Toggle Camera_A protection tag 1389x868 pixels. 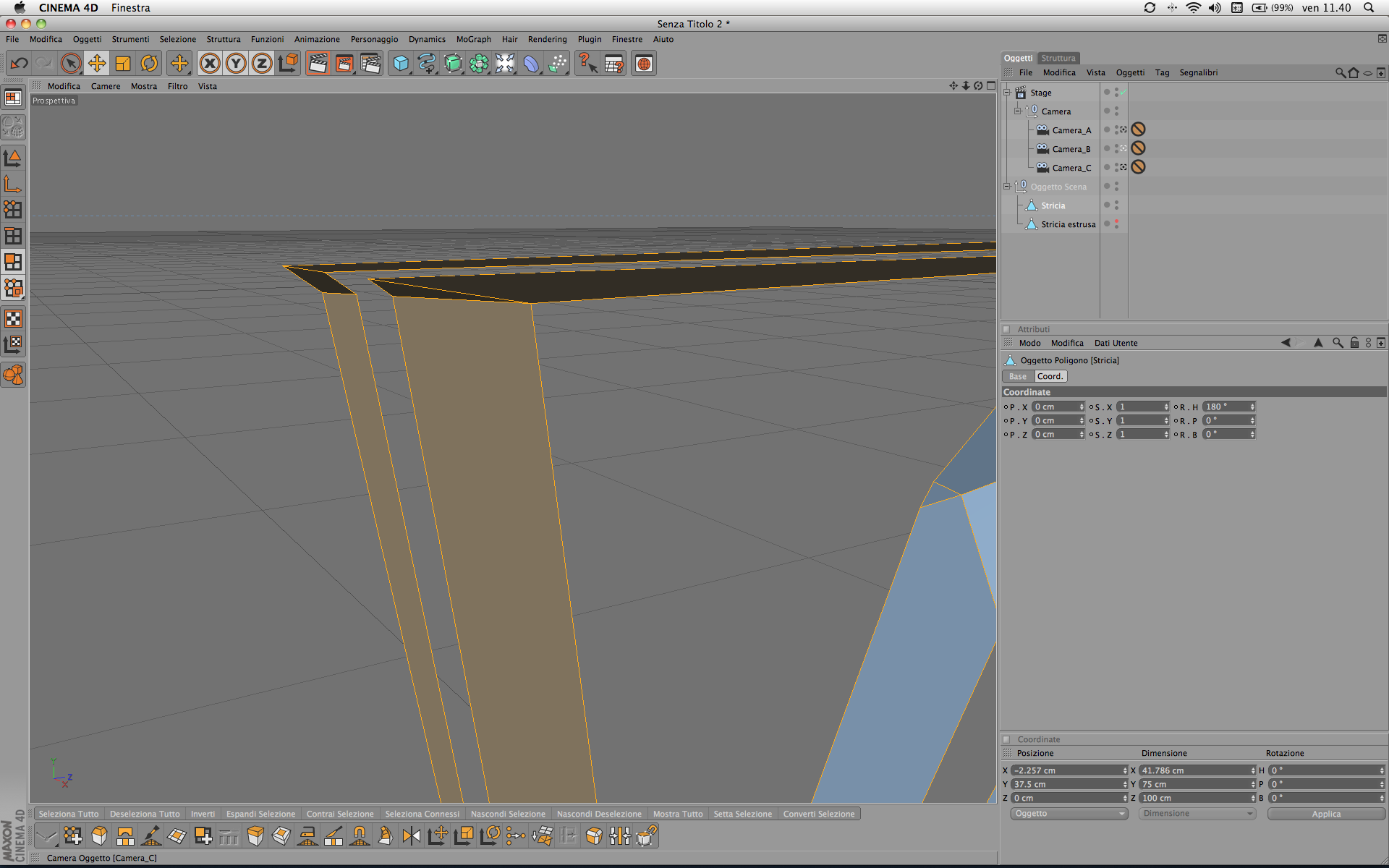pyautogui.click(x=1138, y=129)
